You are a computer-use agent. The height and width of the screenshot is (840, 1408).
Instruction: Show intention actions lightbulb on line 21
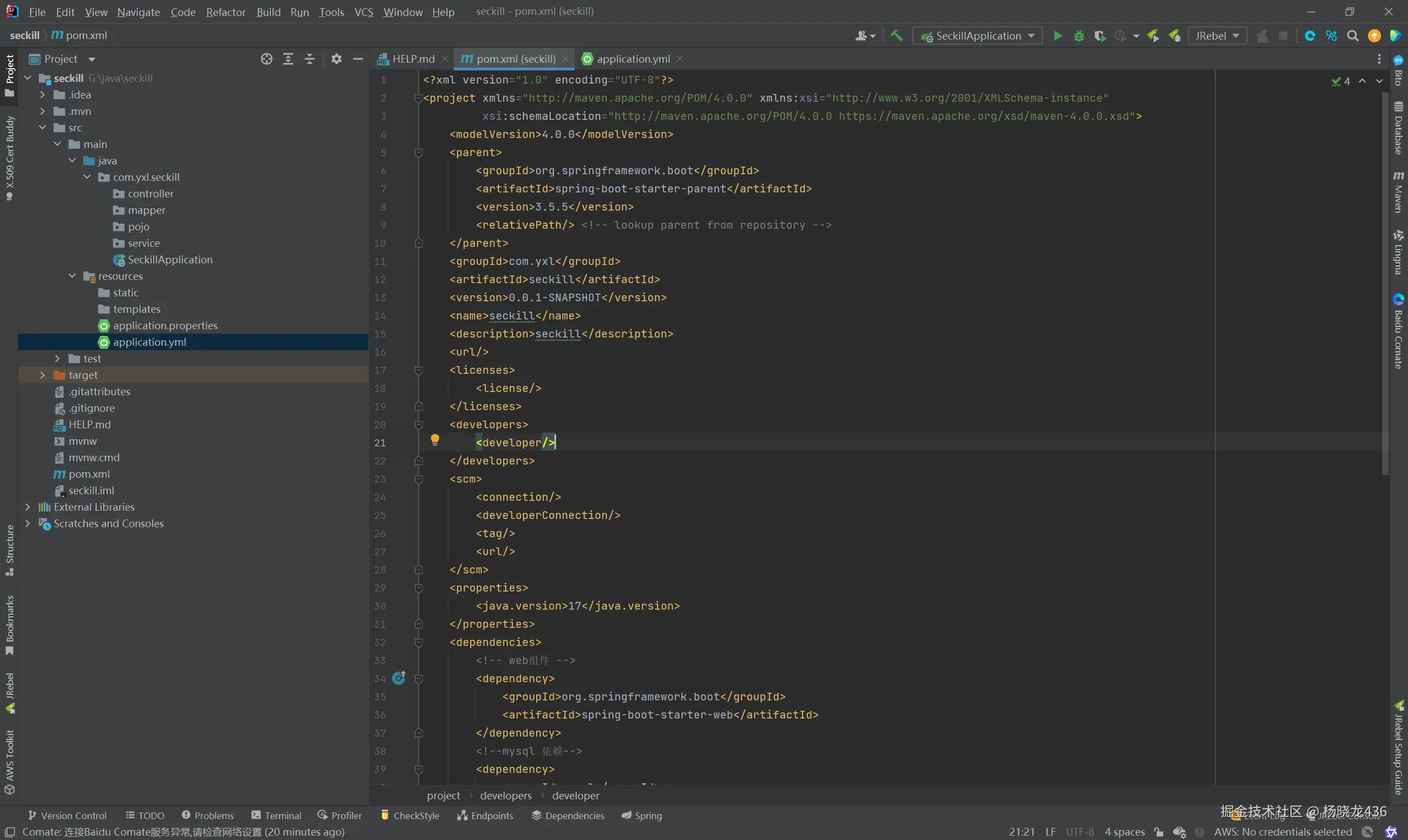[435, 440]
